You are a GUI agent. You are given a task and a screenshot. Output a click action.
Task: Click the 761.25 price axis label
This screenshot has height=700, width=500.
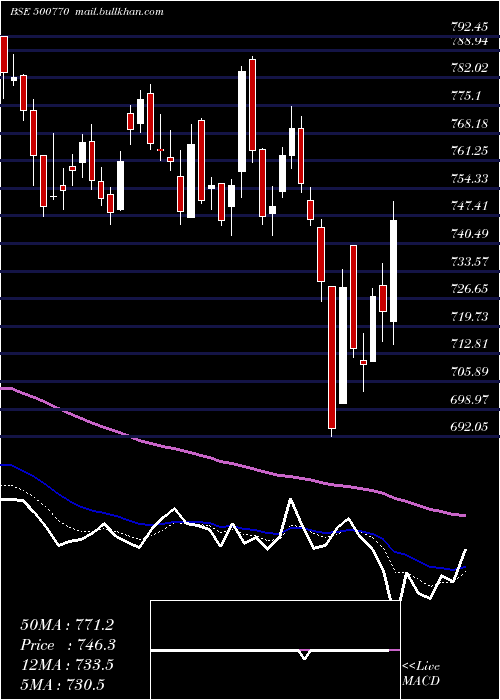(469, 151)
